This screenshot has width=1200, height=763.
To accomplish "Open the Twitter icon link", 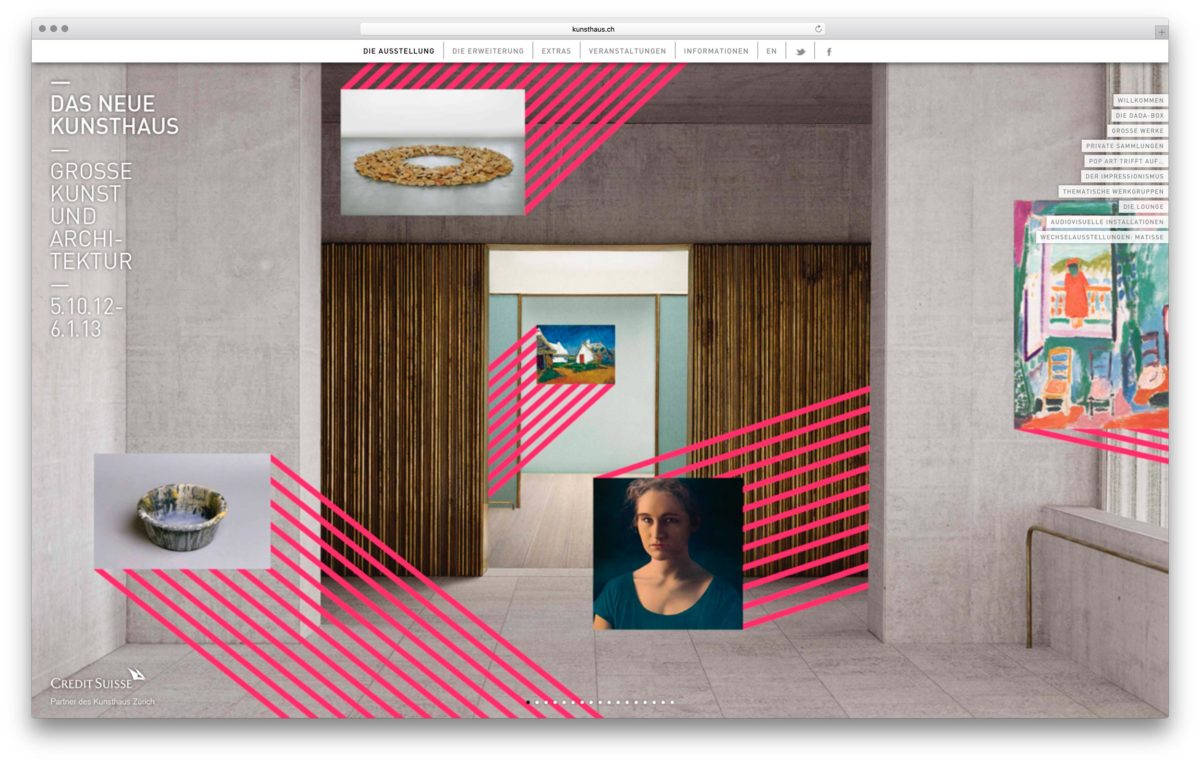I will (800, 51).
